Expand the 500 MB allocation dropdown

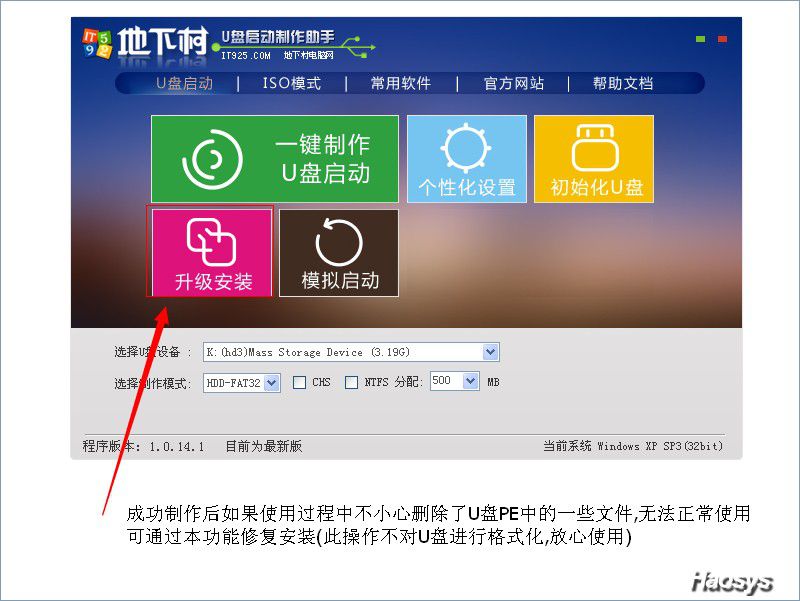point(470,381)
